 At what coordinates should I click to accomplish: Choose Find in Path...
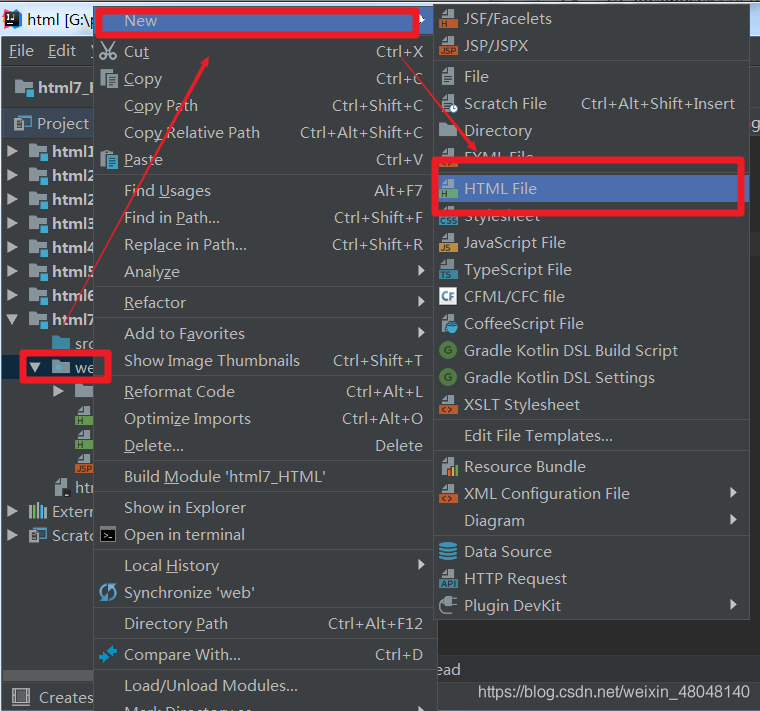(262, 218)
